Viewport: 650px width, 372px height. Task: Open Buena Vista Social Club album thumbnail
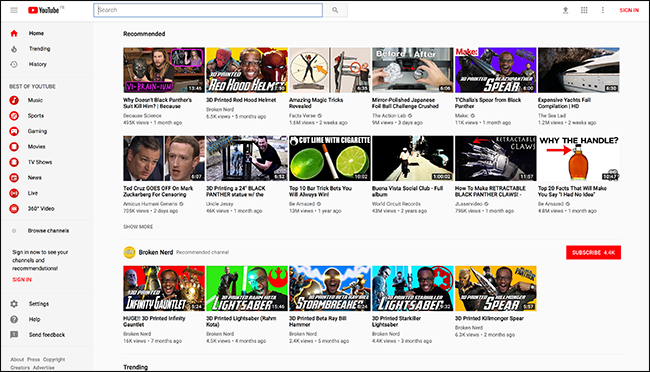click(412, 158)
